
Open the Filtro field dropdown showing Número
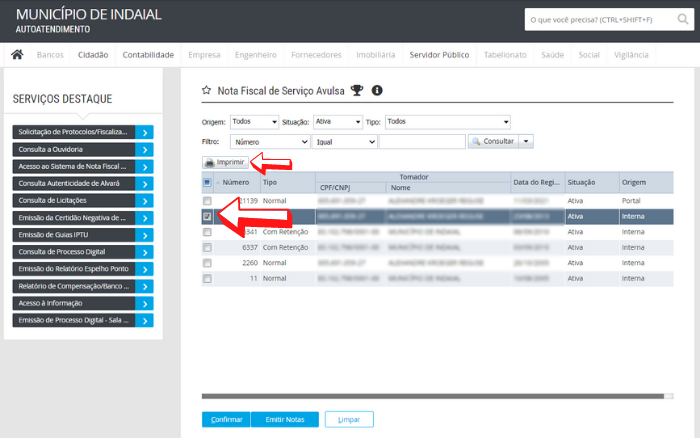(270, 142)
